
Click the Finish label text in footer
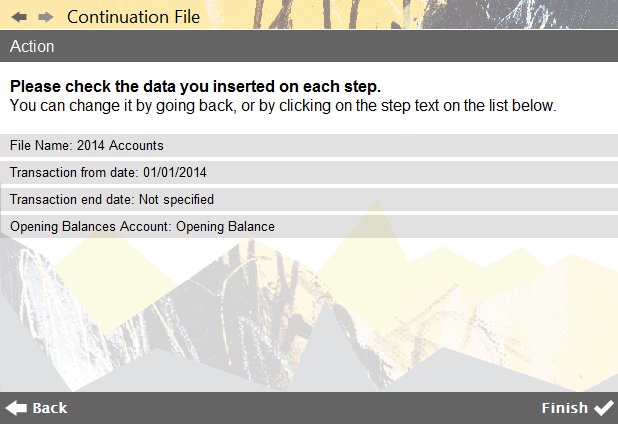[x=565, y=408]
